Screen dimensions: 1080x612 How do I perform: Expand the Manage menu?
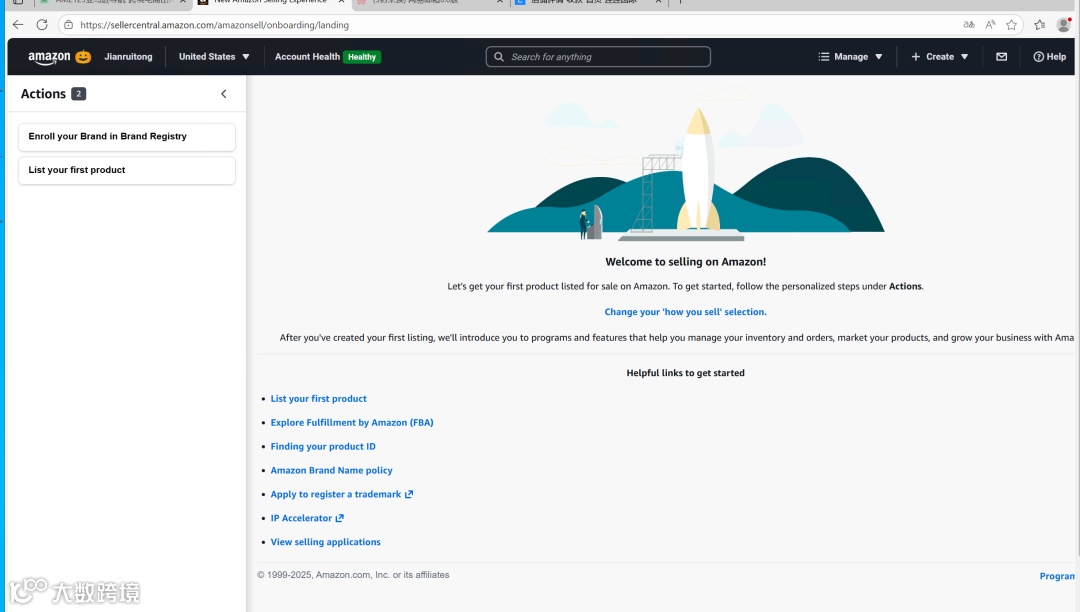(850, 56)
